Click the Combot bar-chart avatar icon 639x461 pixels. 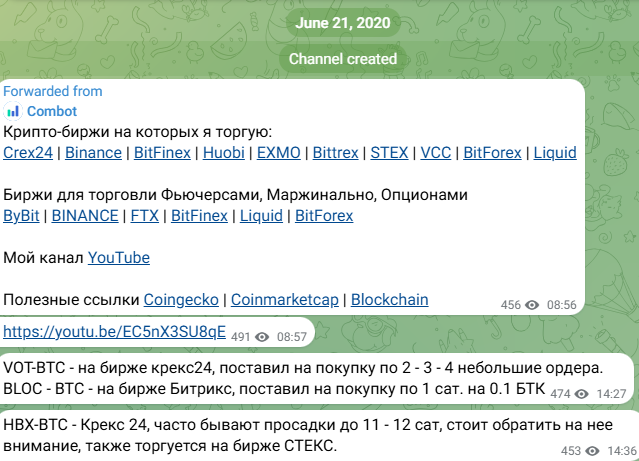[x=13, y=111]
